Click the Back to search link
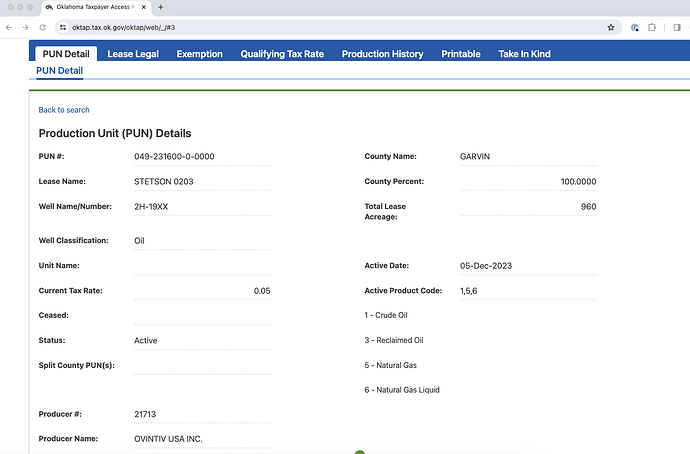 pyautogui.click(x=64, y=110)
